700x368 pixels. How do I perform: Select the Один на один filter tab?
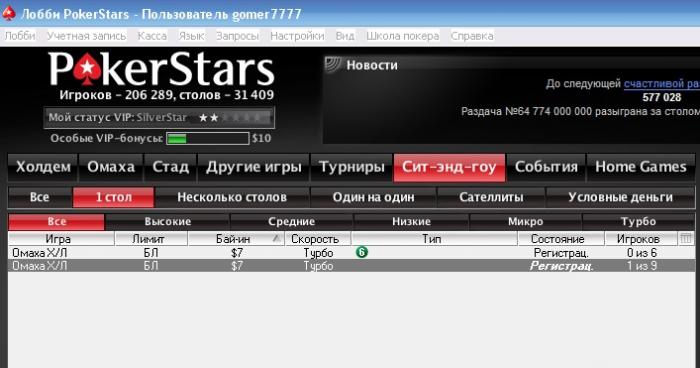(x=373, y=197)
